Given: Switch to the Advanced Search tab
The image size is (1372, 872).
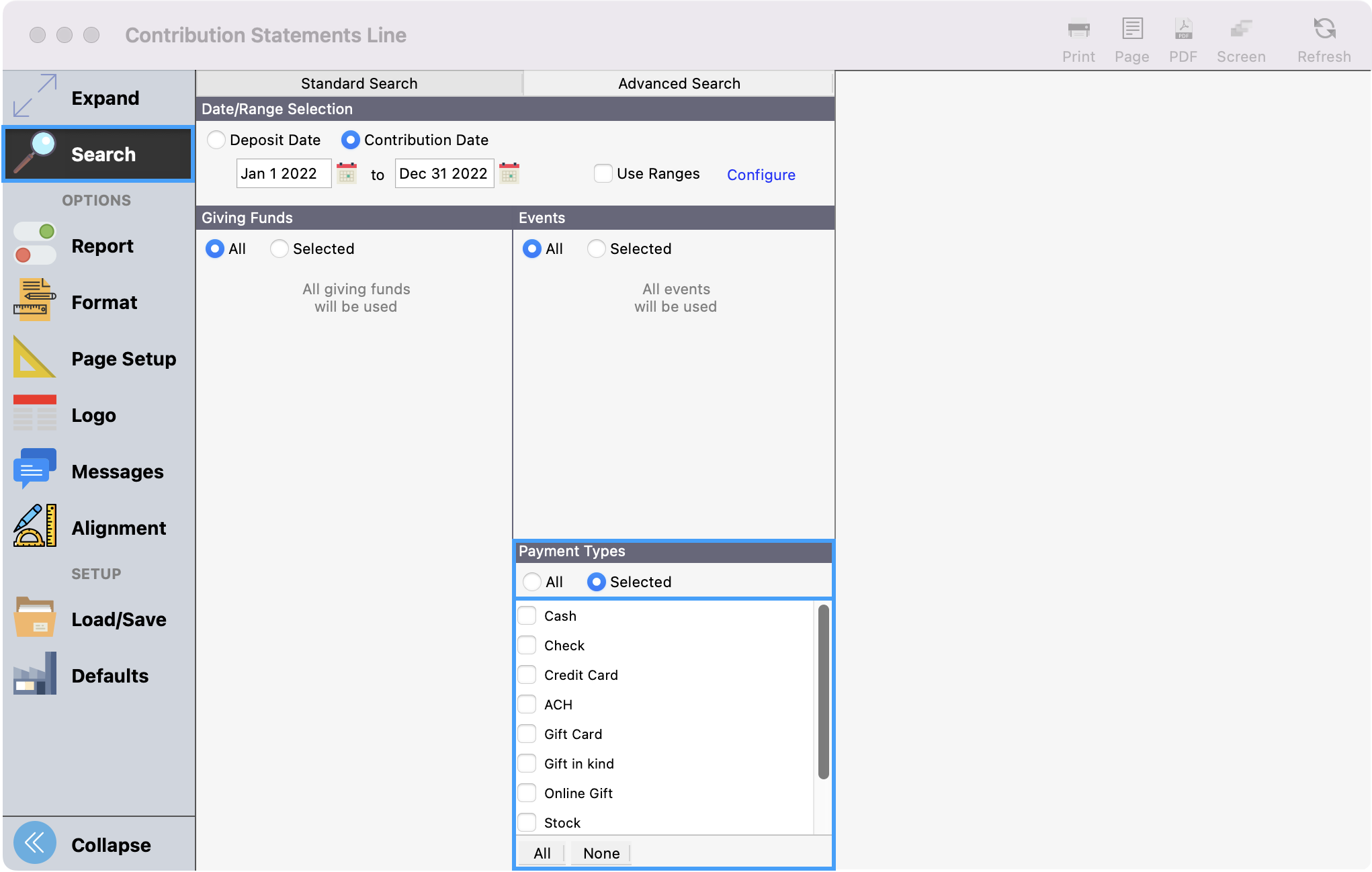Looking at the screenshot, I should pos(679,83).
